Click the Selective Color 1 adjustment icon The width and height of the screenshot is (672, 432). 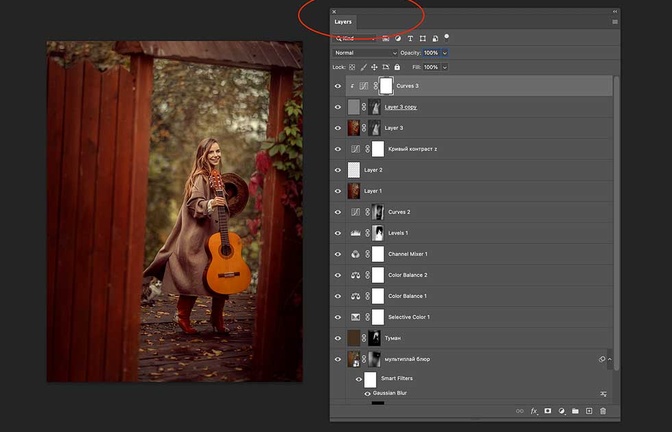355,317
